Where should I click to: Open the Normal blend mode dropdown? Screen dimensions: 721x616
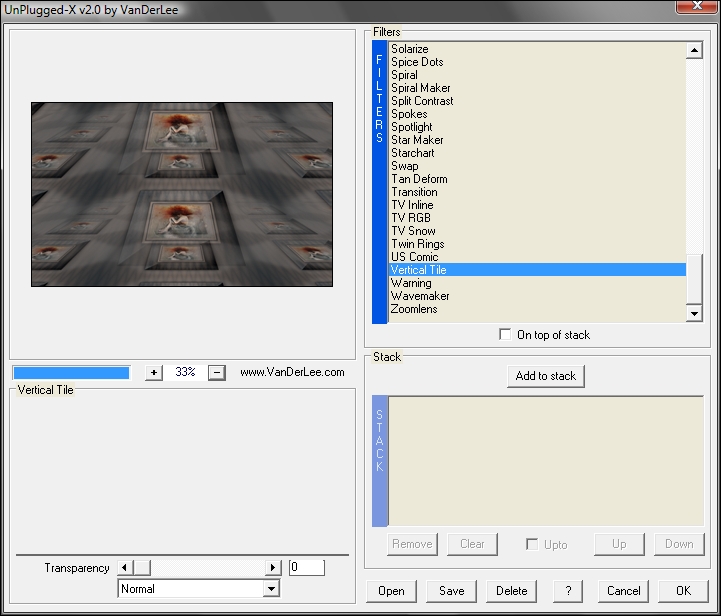271,589
